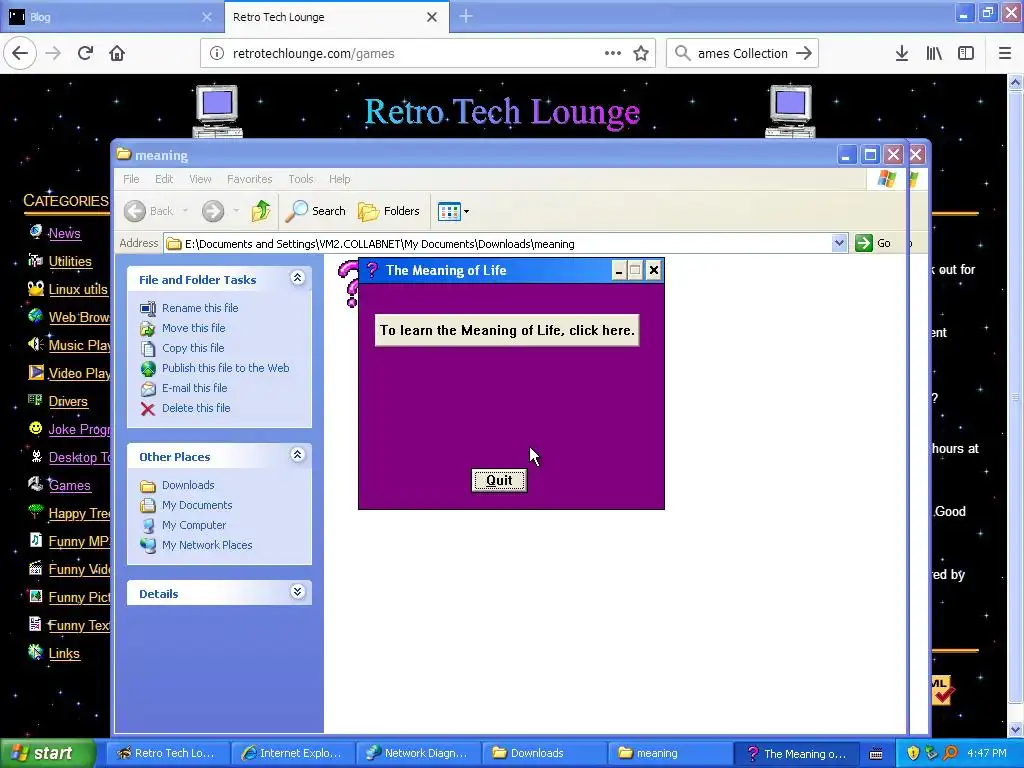Open the View menu in Explorer
The width and height of the screenshot is (1024, 768).
200,179
